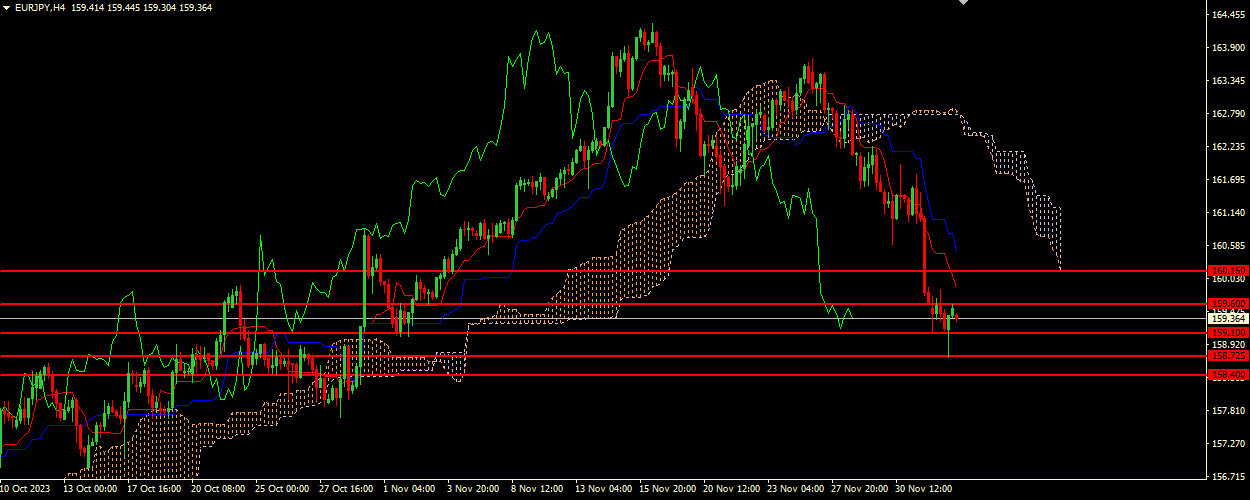Select the 159.600 red price level label
1250x500 pixels.
tap(1227, 304)
